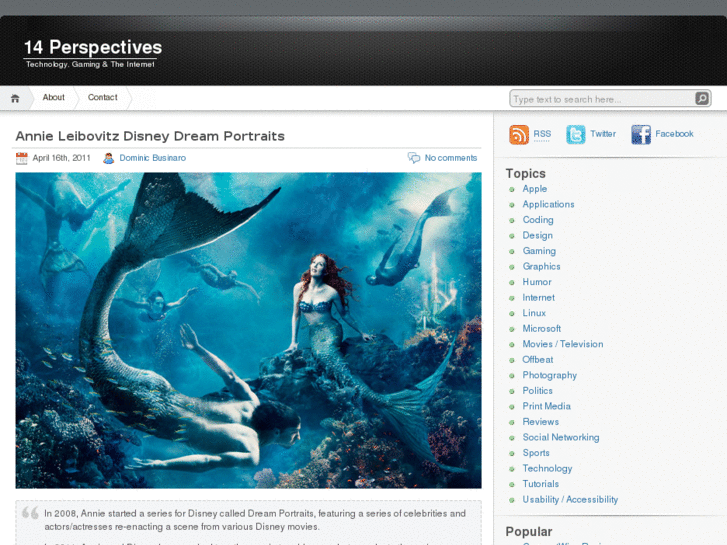Browse the Linux topic

(534, 313)
